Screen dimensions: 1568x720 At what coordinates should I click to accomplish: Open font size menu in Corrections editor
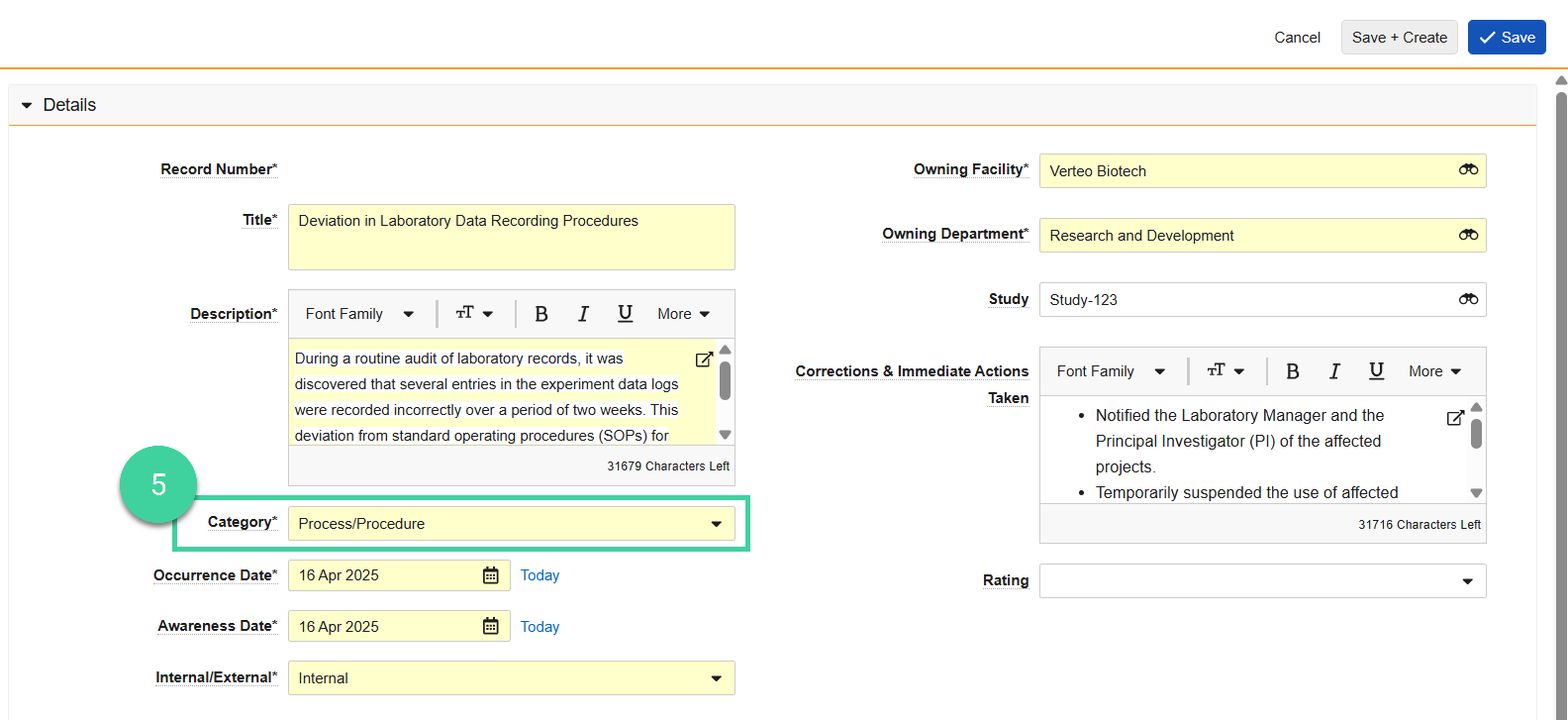click(x=1225, y=371)
